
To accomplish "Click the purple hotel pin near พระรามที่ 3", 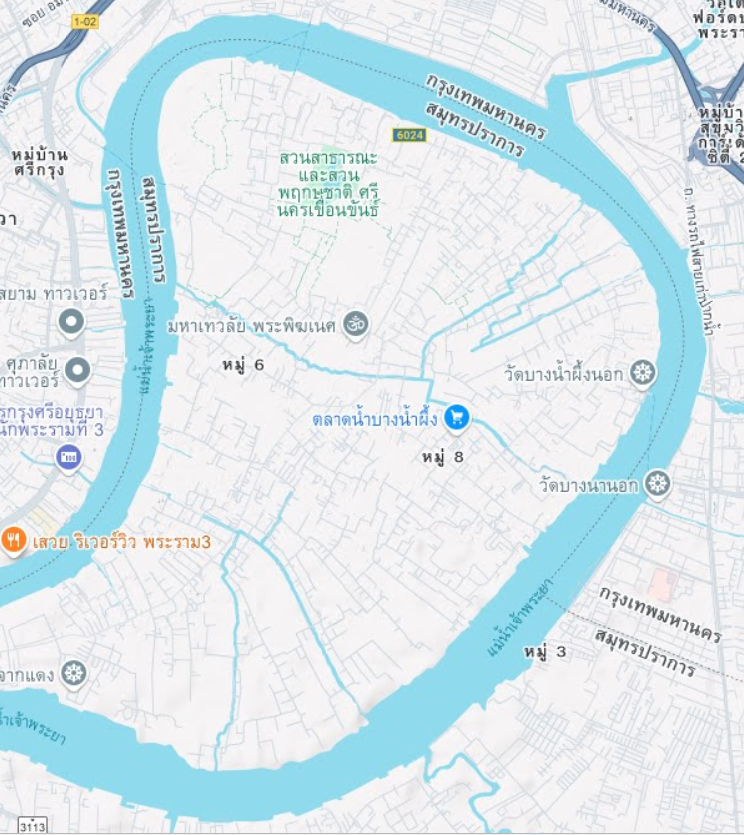I will point(69,458).
